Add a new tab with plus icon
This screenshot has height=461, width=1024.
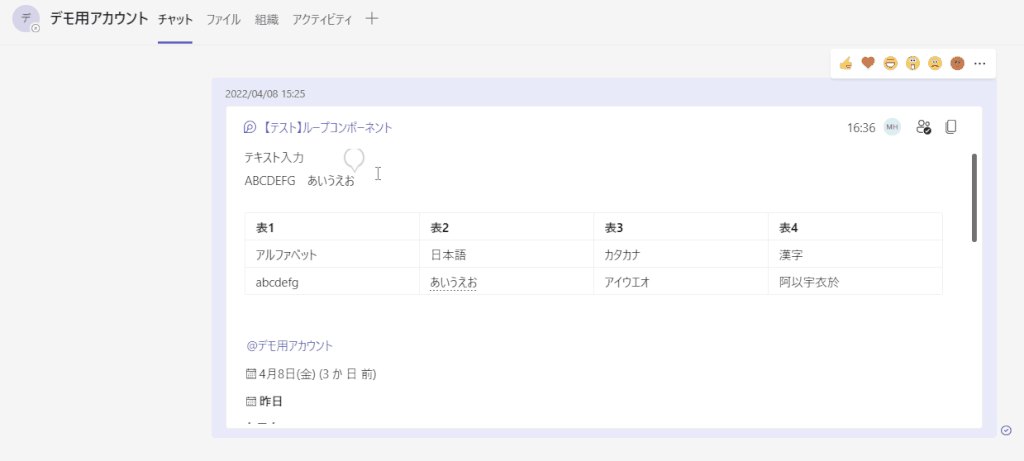[372, 18]
